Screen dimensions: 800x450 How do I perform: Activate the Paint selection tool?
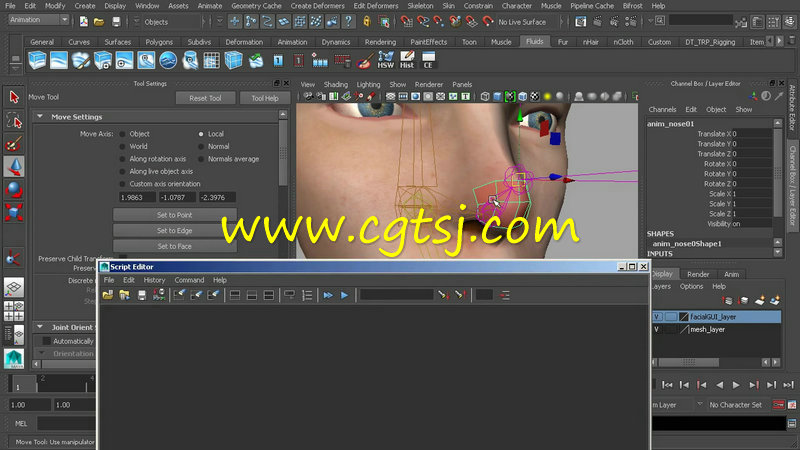point(14,144)
